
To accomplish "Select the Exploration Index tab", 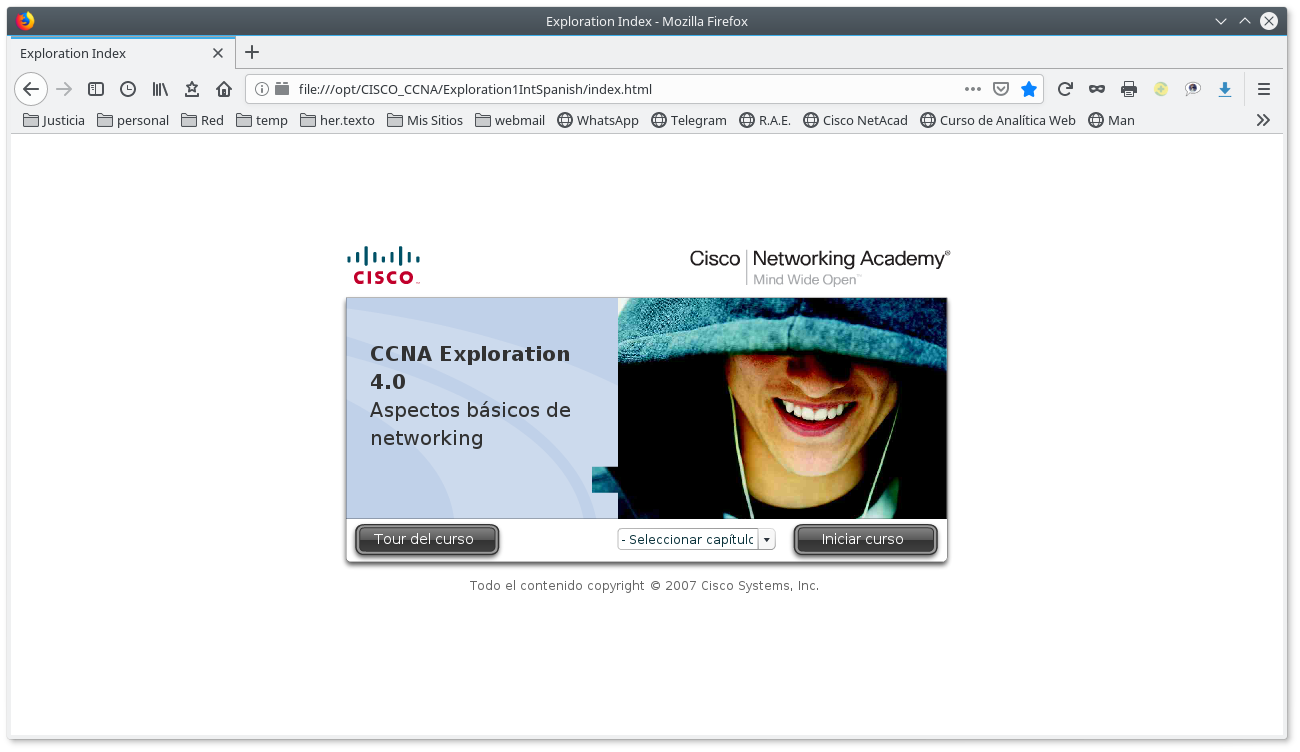I will 110,53.
